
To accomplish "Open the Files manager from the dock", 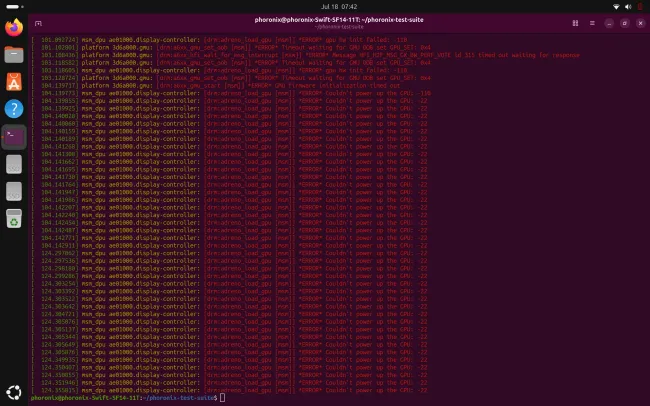I will (14, 54).
